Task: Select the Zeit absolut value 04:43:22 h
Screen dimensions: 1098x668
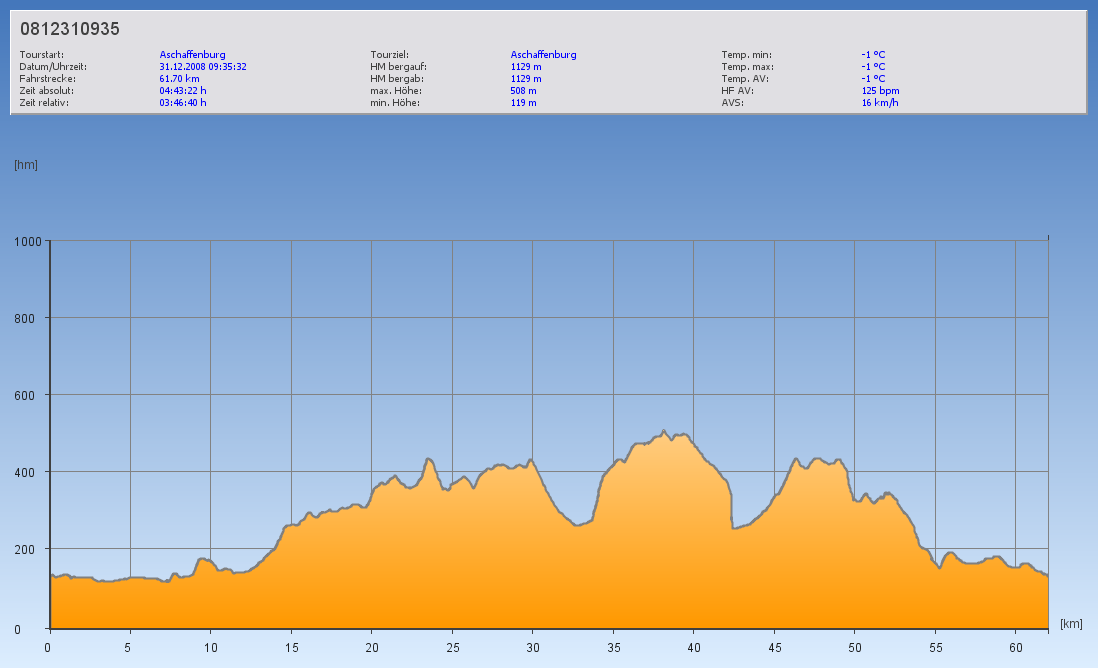Action: click(x=183, y=90)
